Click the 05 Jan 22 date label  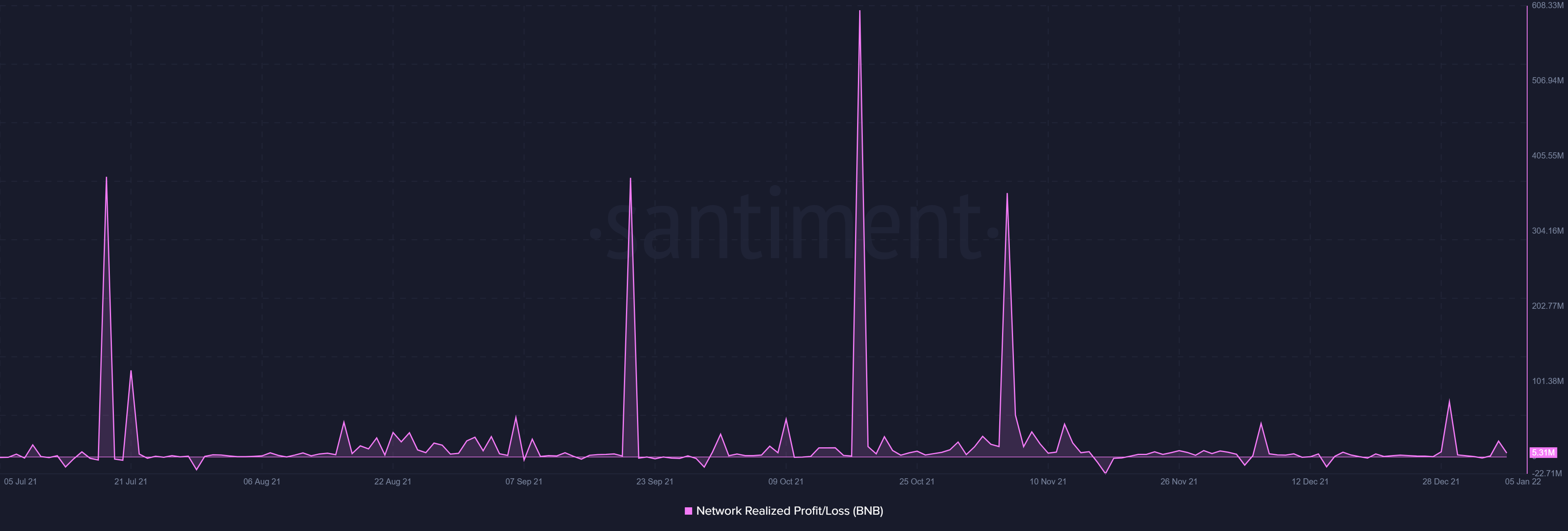click(x=1523, y=481)
